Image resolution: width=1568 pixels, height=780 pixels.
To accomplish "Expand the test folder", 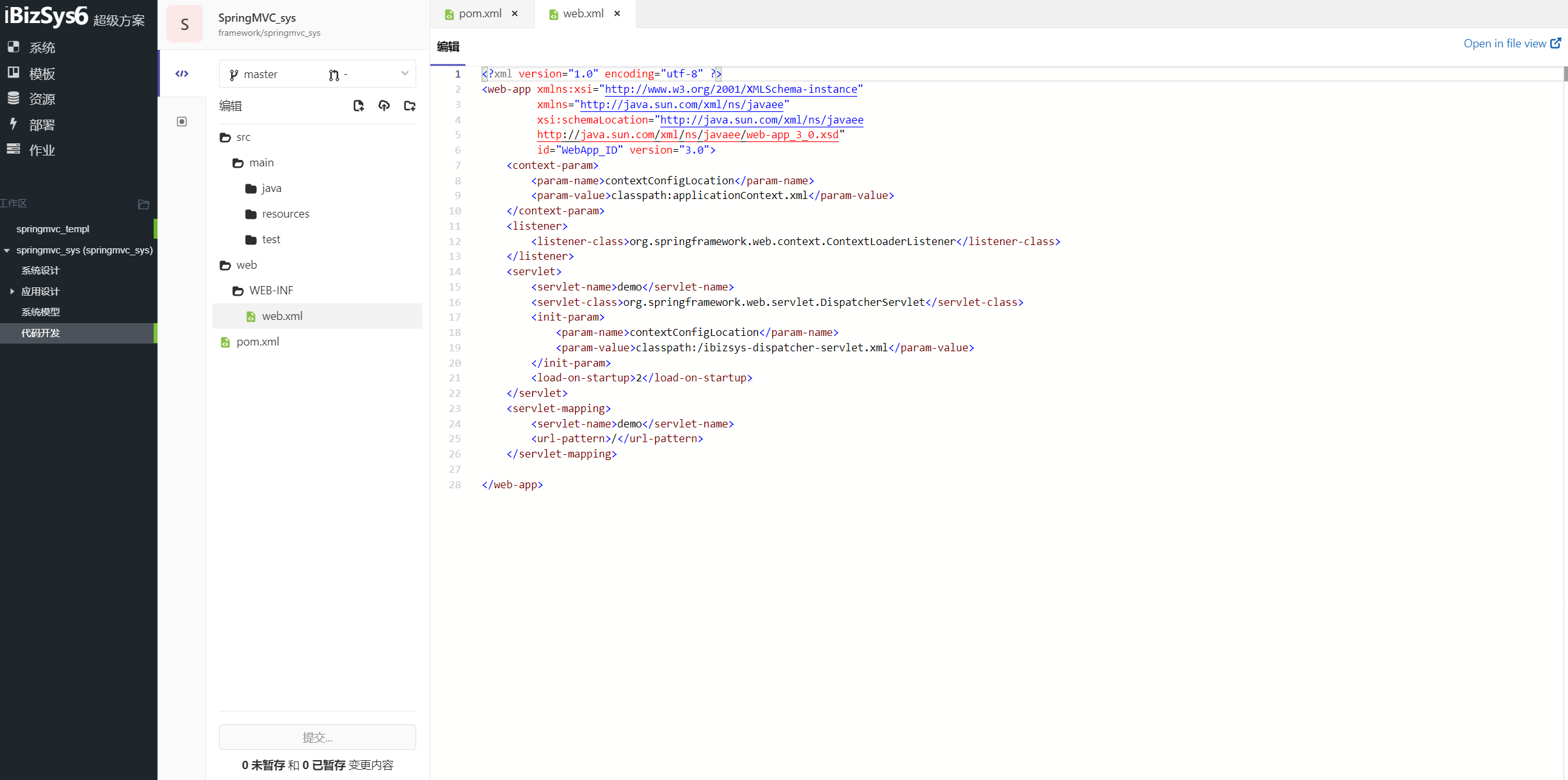I will coord(250,239).
